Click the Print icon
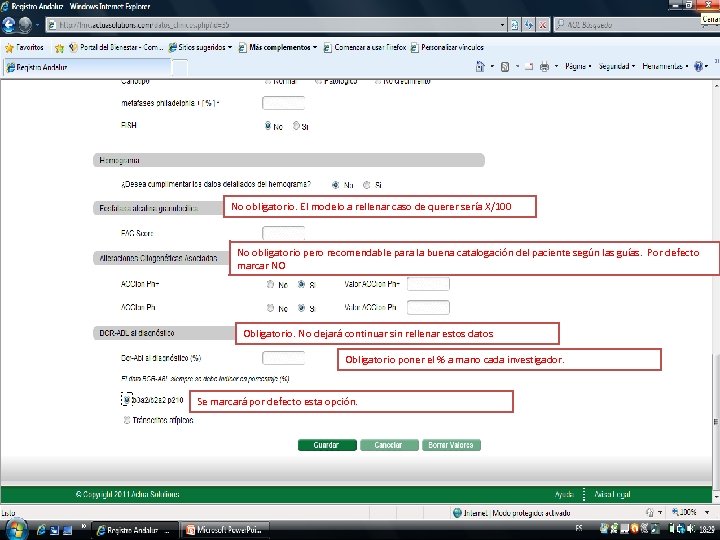This screenshot has height=540, width=720. (545, 67)
